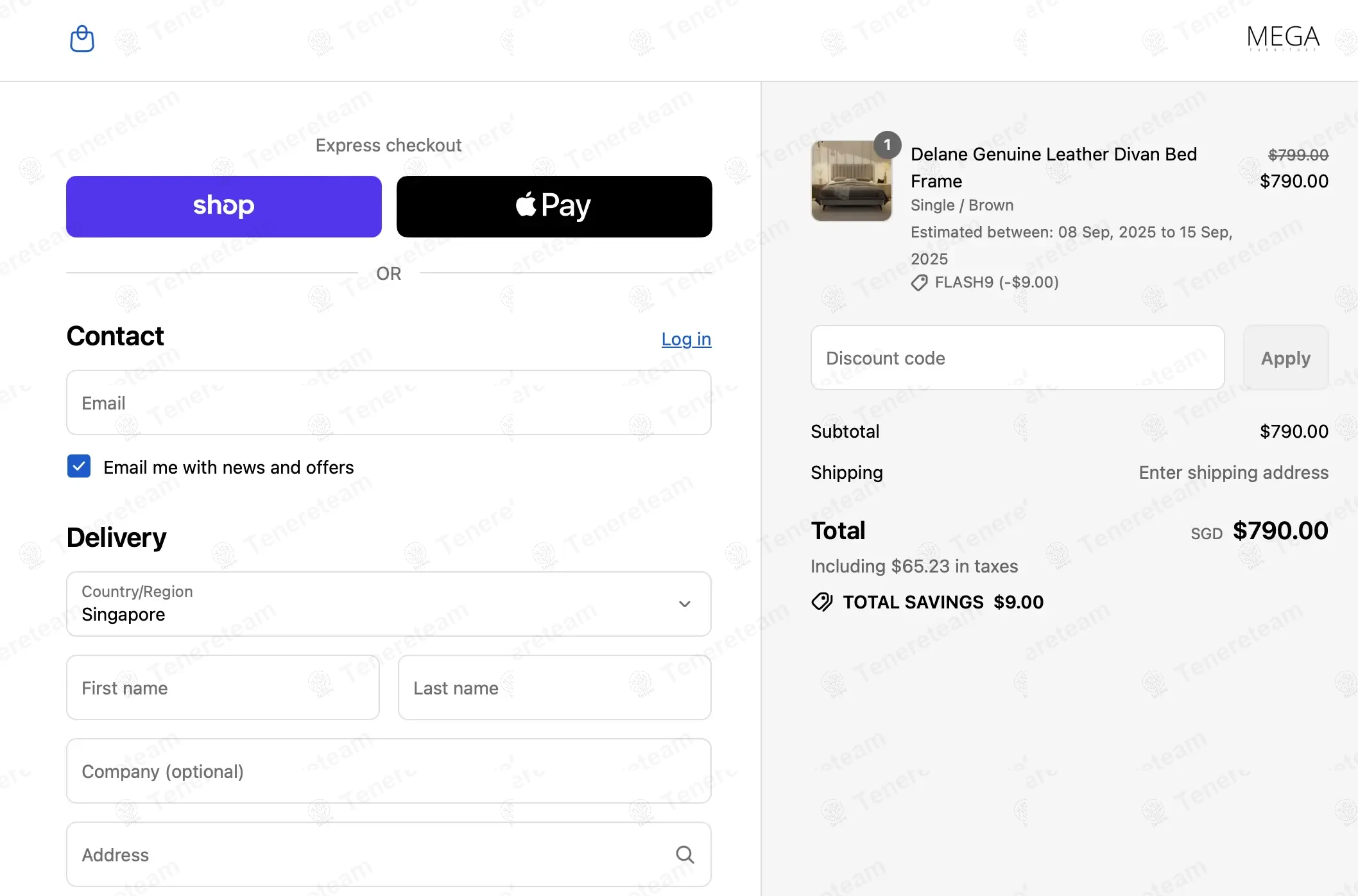Click the MEGA Furniture logo

(x=1283, y=38)
